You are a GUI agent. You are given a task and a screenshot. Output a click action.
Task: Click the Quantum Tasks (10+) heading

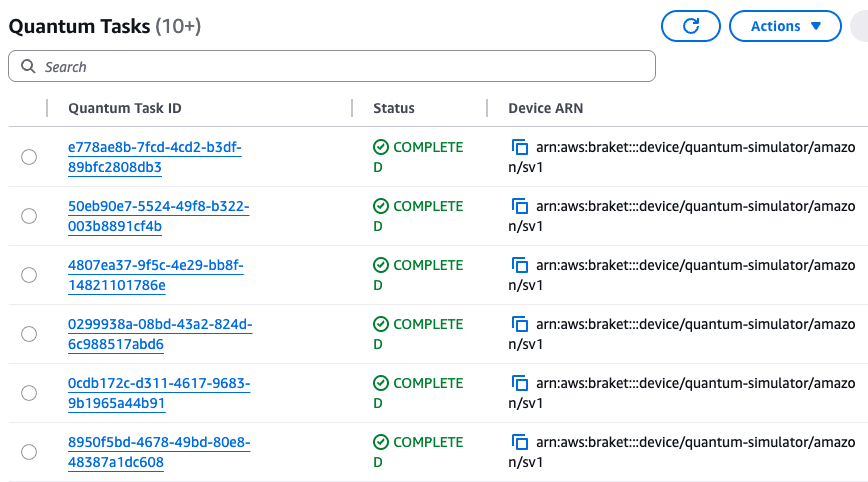[x=105, y=26]
